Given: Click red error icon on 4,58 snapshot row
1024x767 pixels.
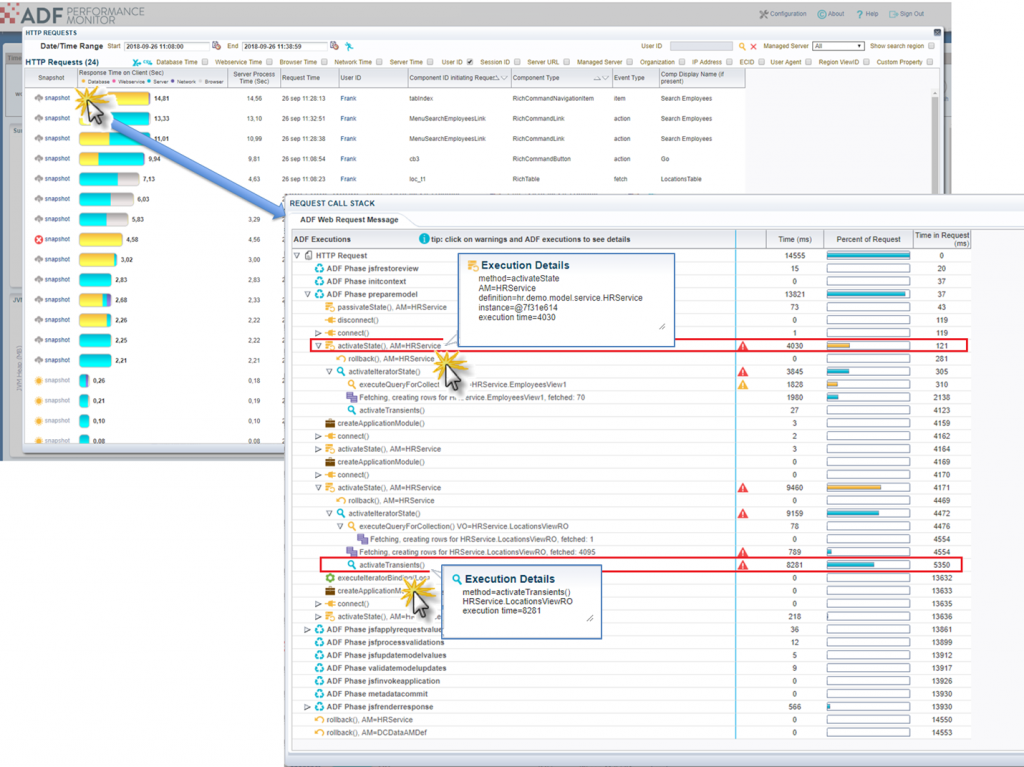Looking at the screenshot, I should pyautogui.click(x=39, y=239).
